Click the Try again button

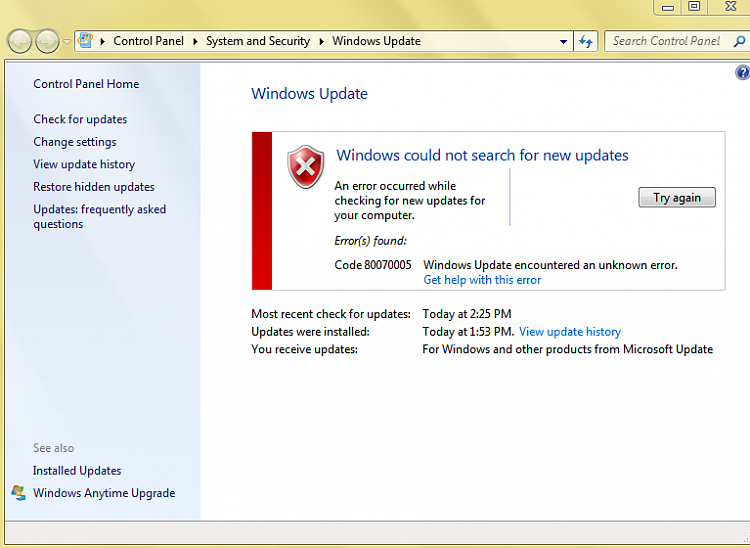[677, 197]
